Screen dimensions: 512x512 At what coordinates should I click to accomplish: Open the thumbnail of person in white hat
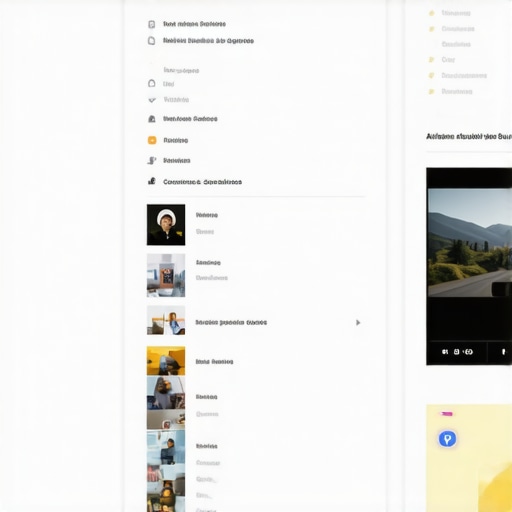(x=166, y=225)
